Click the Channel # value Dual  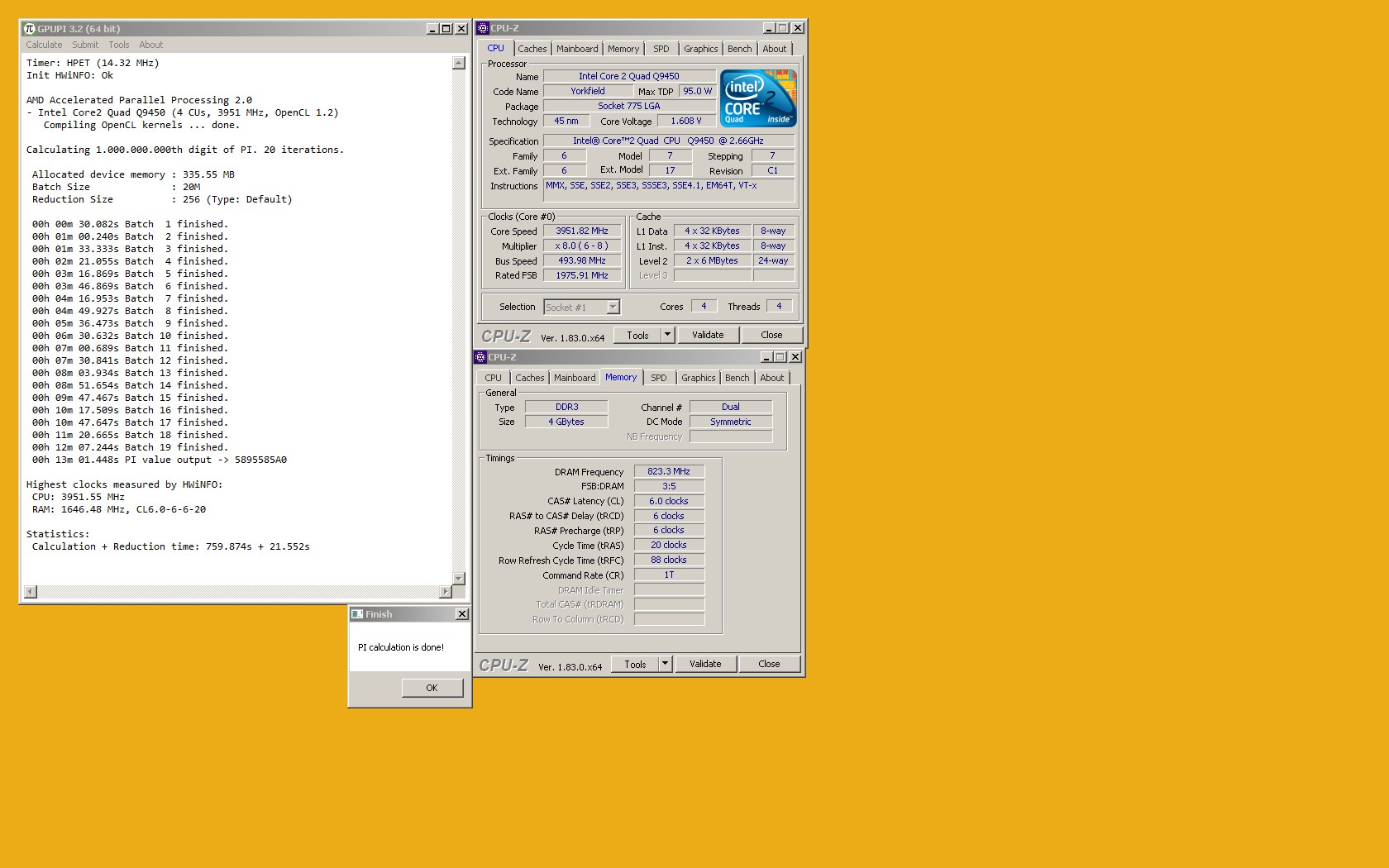(731, 407)
